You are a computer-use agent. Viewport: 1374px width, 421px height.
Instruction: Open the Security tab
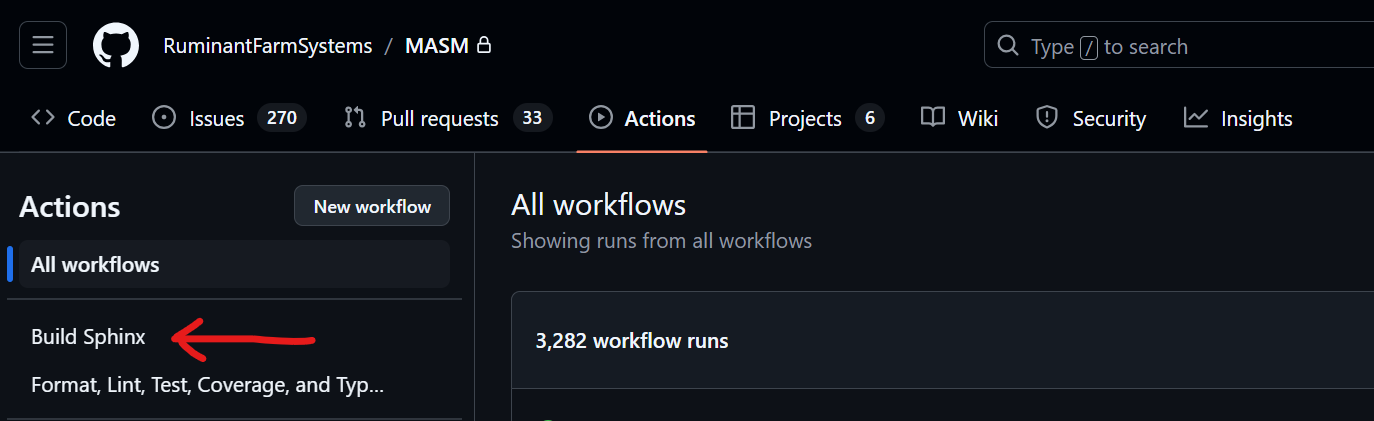click(1091, 118)
